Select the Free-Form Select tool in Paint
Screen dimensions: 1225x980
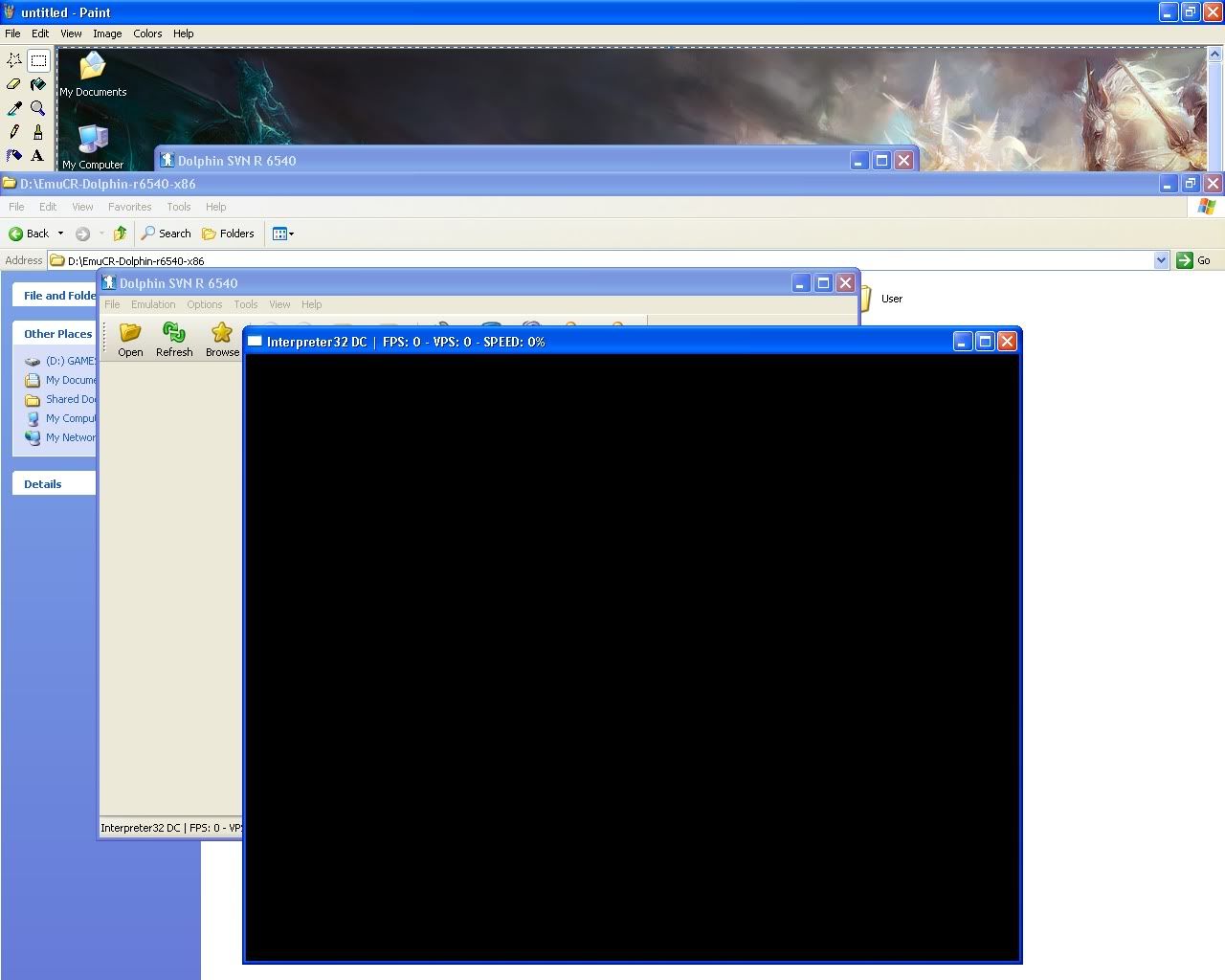point(14,60)
